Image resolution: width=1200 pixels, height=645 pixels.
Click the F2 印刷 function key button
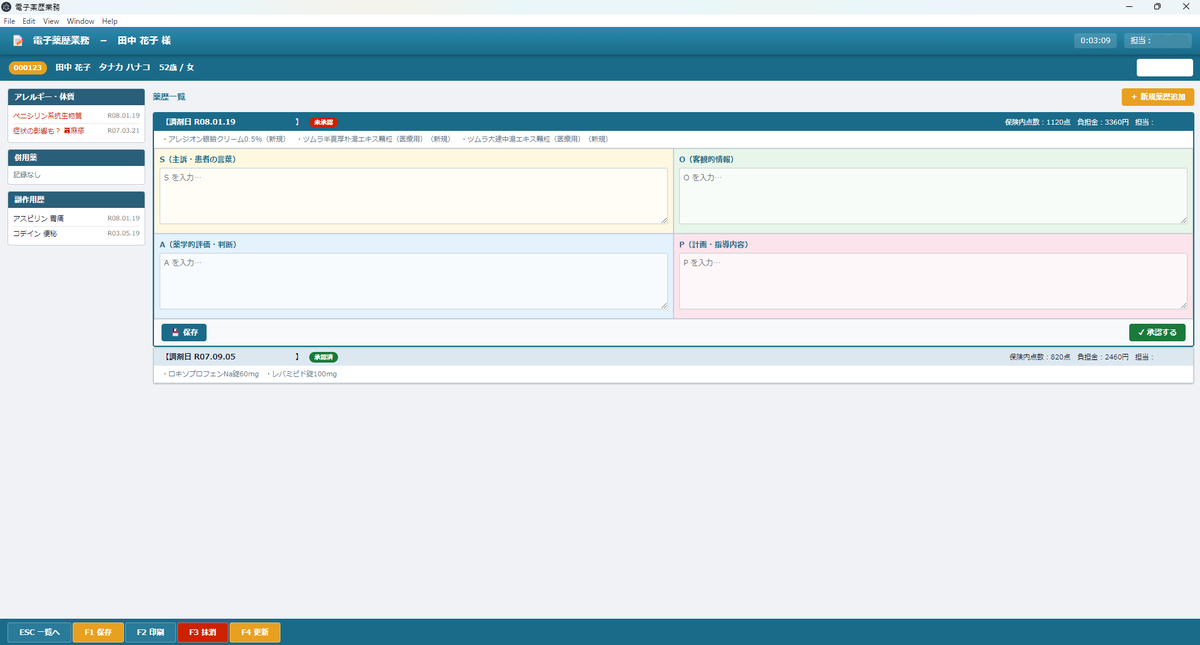tap(150, 632)
